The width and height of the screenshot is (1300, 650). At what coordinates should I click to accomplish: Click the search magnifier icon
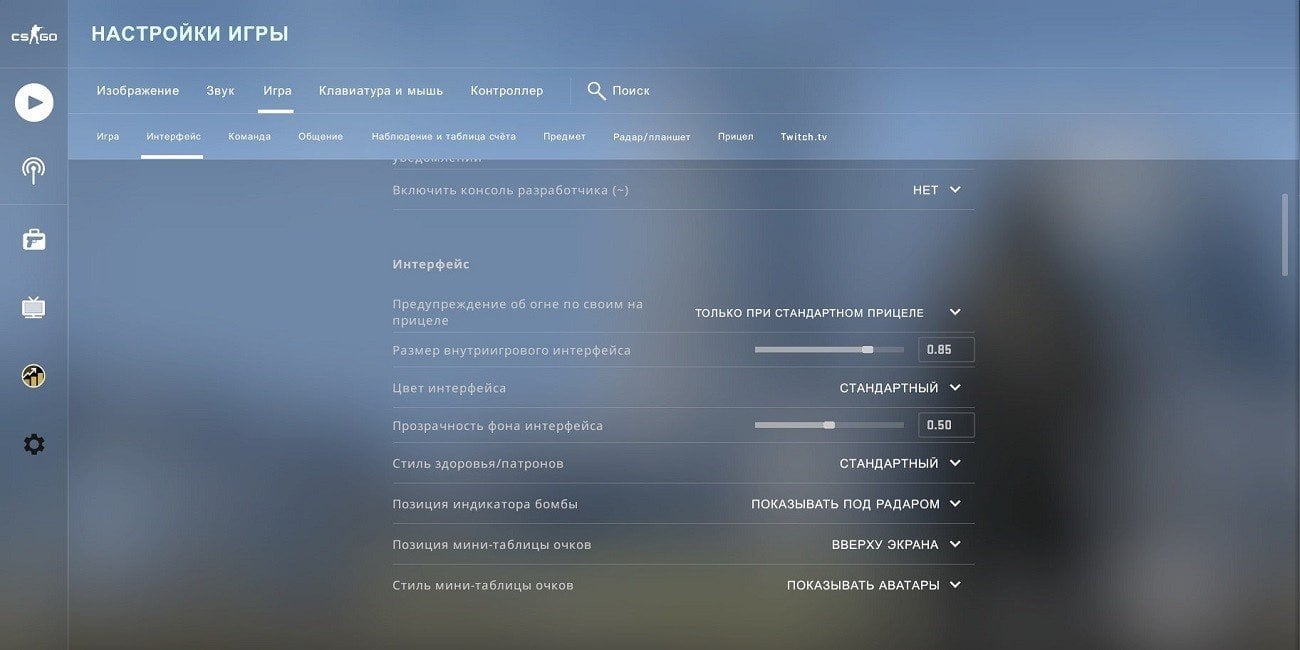point(596,91)
